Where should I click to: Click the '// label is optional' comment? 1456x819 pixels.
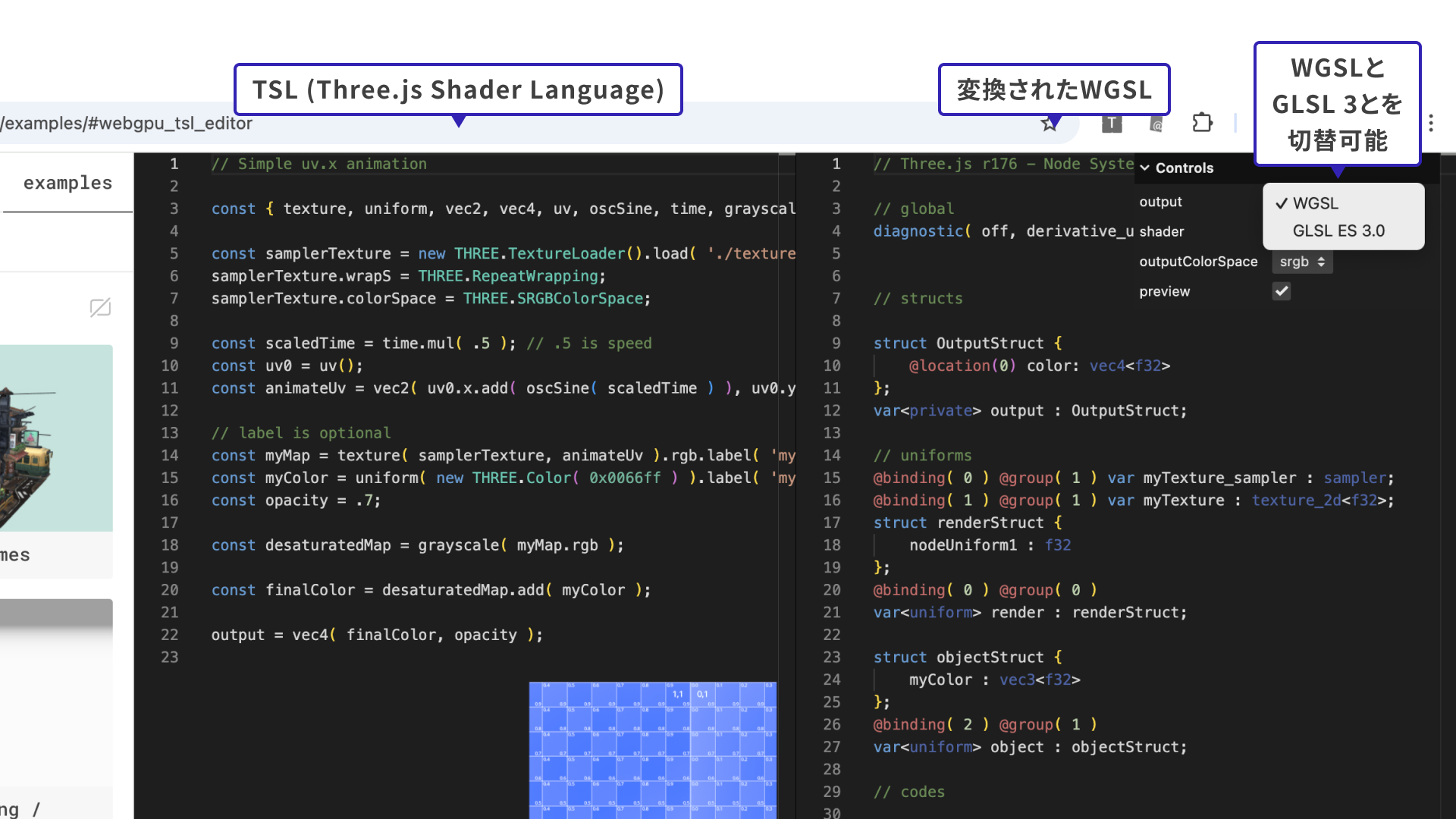coord(301,433)
